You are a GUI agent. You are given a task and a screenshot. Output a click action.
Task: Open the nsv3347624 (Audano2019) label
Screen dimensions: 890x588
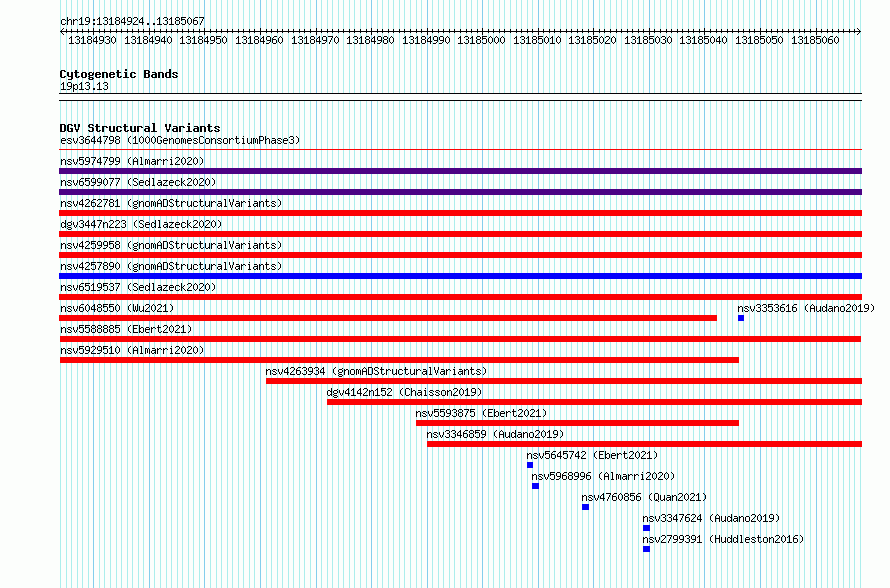(x=711, y=518)
